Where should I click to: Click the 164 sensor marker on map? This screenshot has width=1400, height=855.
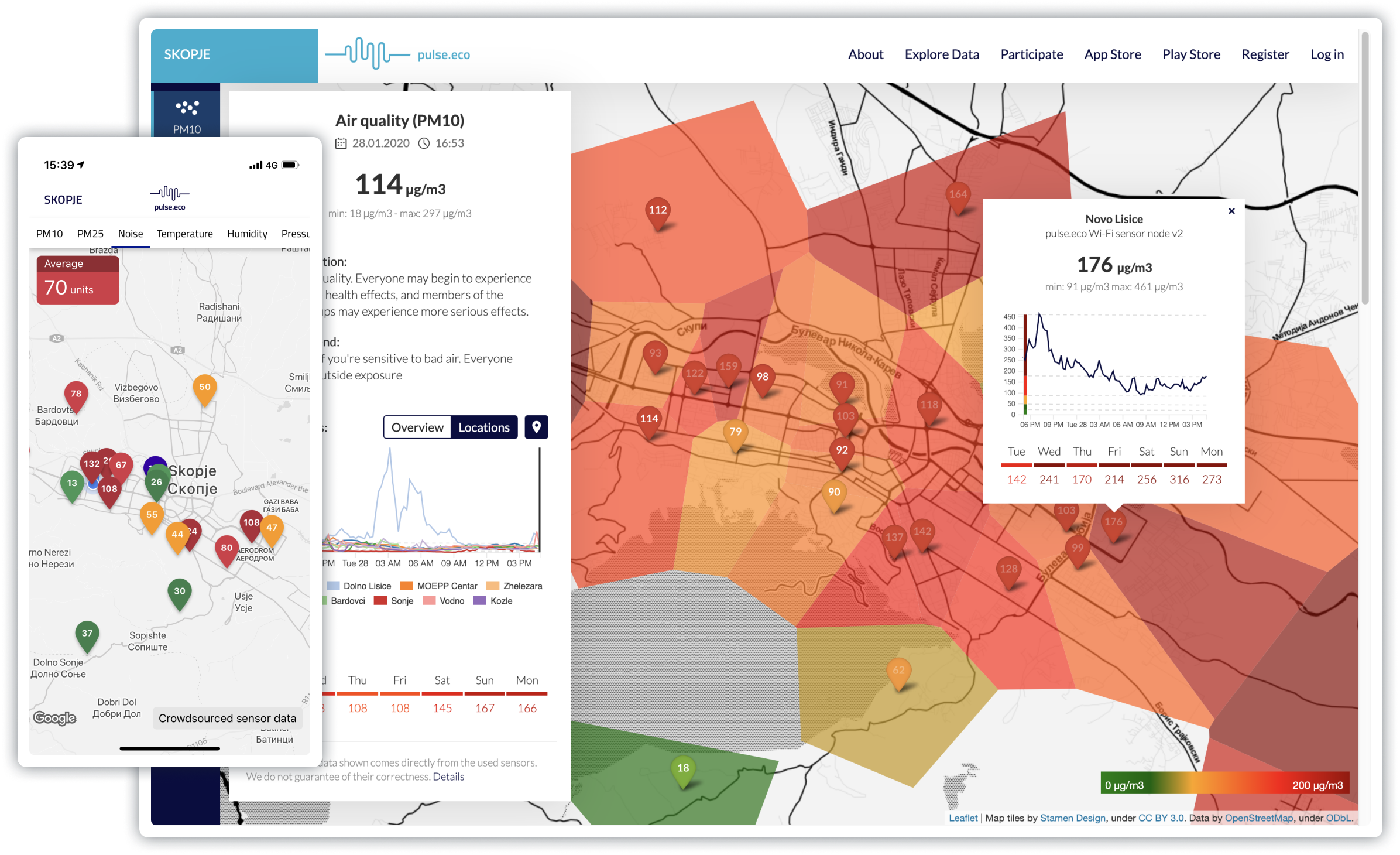click(x=958, y=197)
